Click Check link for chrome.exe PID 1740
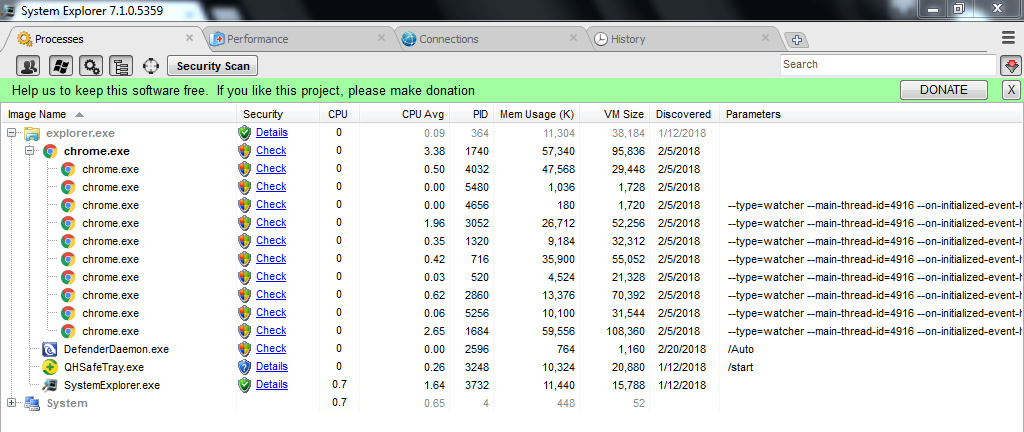This screenshot has height=432, width=1024. (x=271, y=151)
